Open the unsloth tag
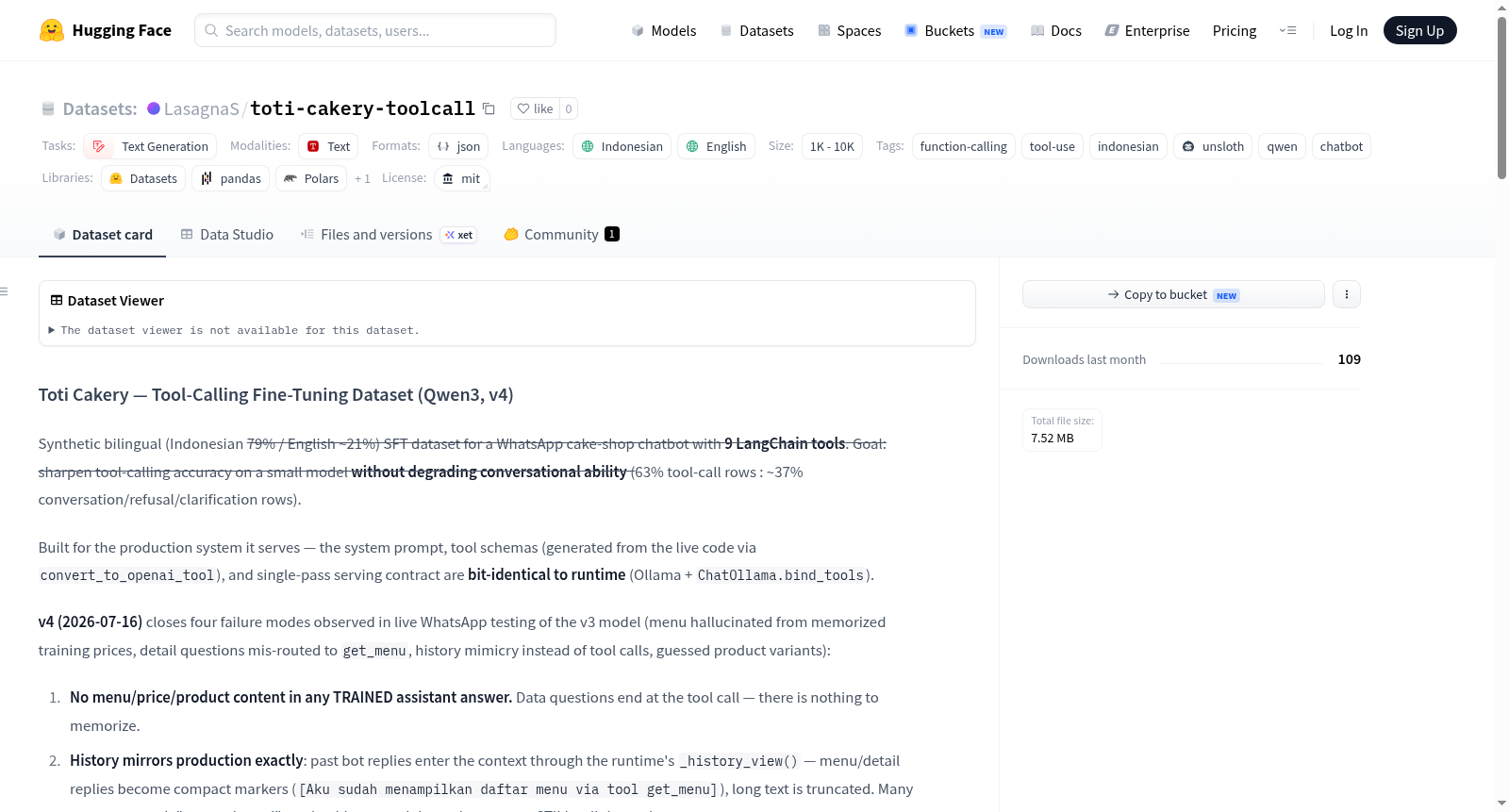The width and height of the screenshot is (1509, 812). 1213,146
